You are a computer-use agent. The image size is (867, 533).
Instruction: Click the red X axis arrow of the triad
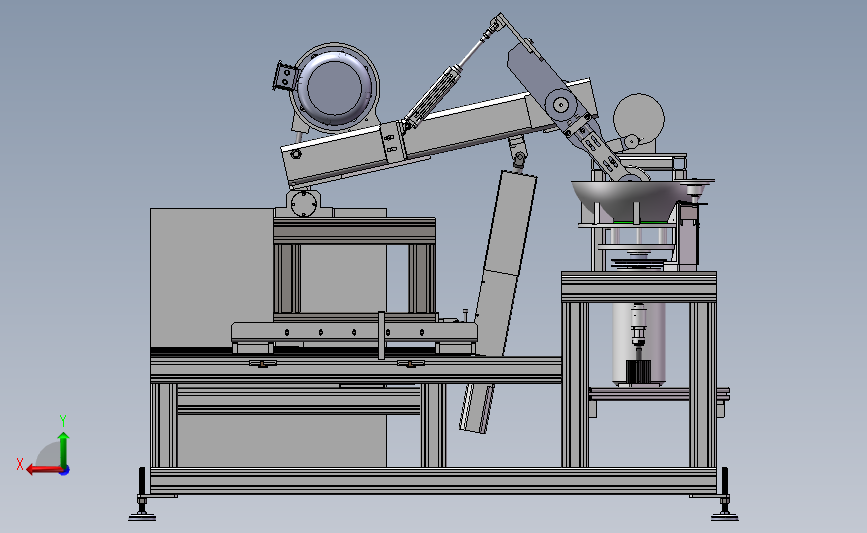[43, 469]
